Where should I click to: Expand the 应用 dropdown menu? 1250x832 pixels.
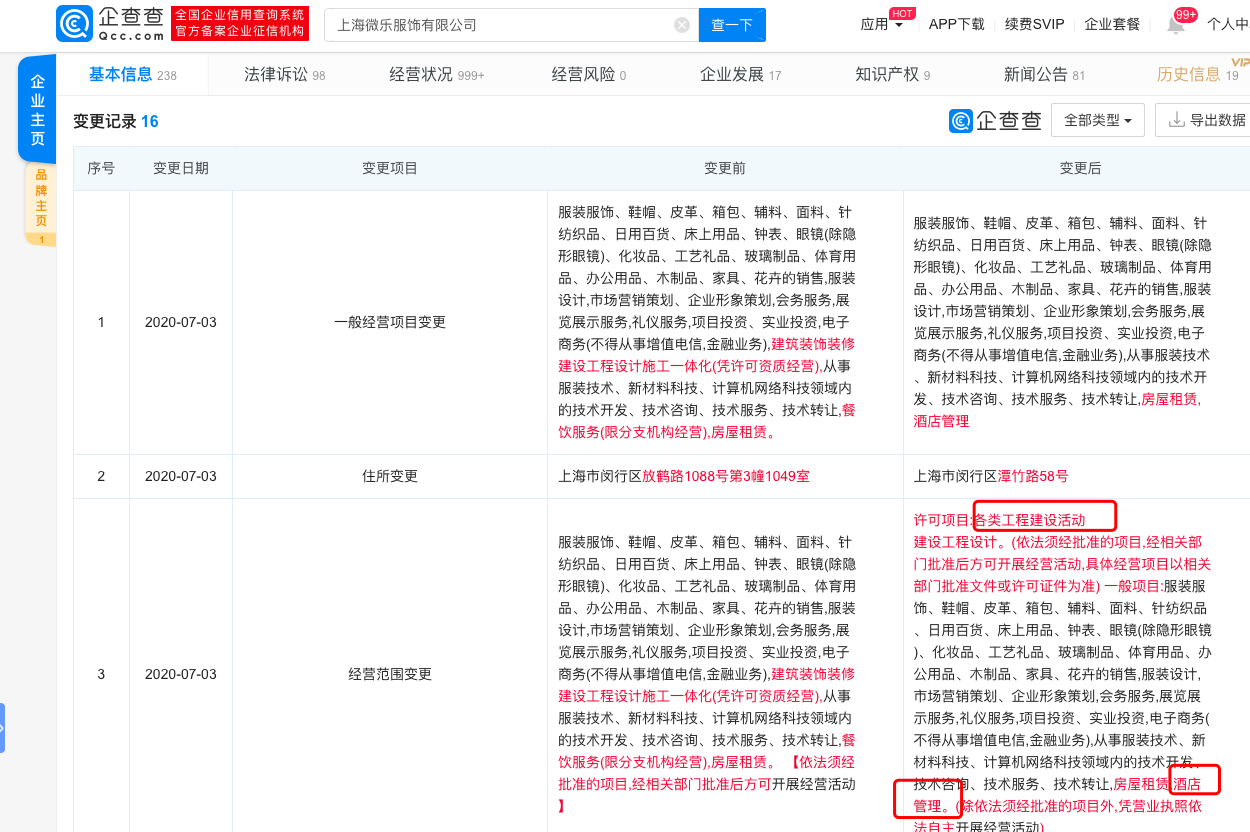pos(882,25)
